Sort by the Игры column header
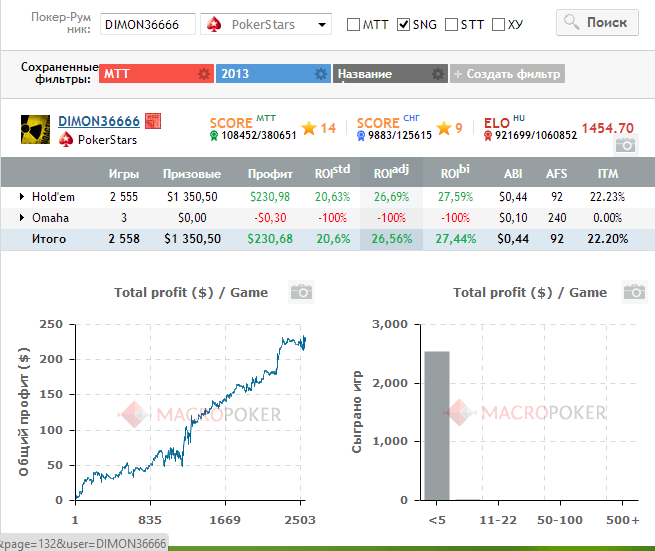The image size is (655, 551). coord(124,174)
